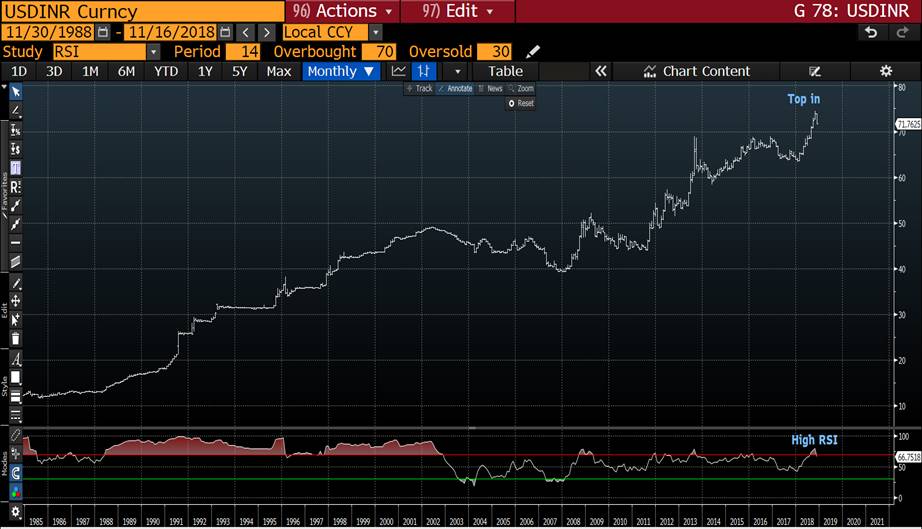Select the 6M time range

pyautogui.click(x=126, y=71)
